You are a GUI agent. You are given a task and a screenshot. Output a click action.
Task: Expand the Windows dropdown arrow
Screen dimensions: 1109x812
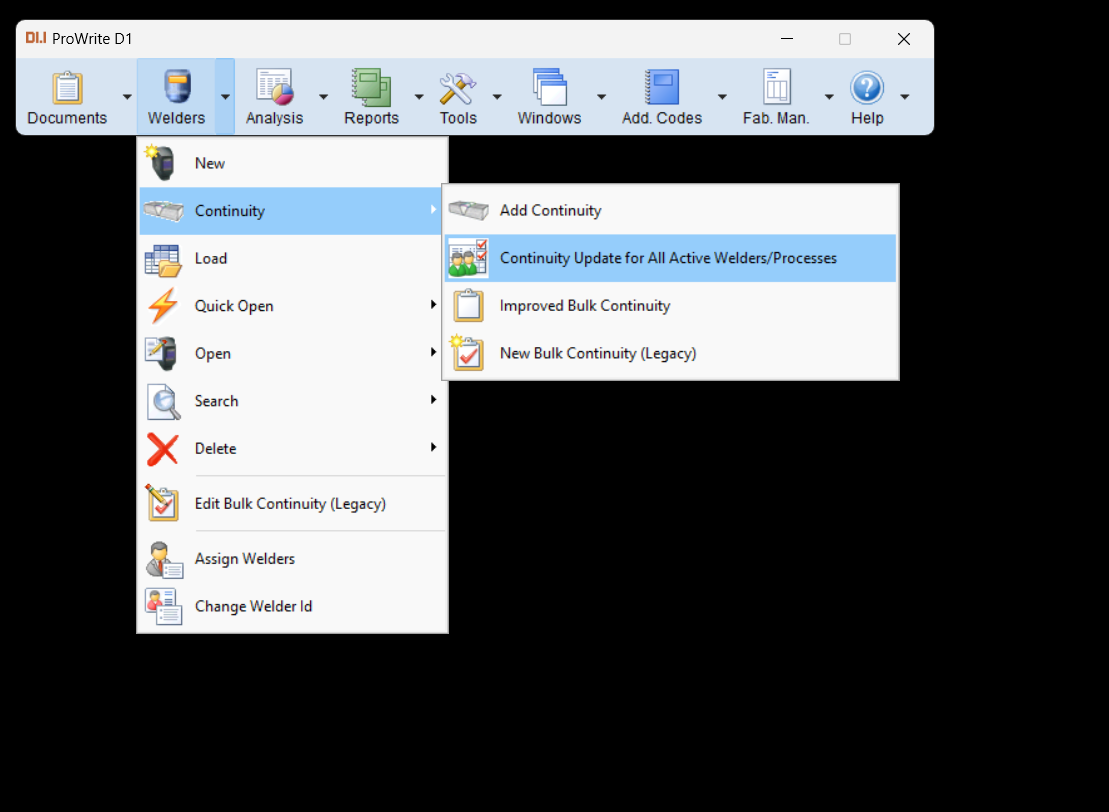pos(601,96)
